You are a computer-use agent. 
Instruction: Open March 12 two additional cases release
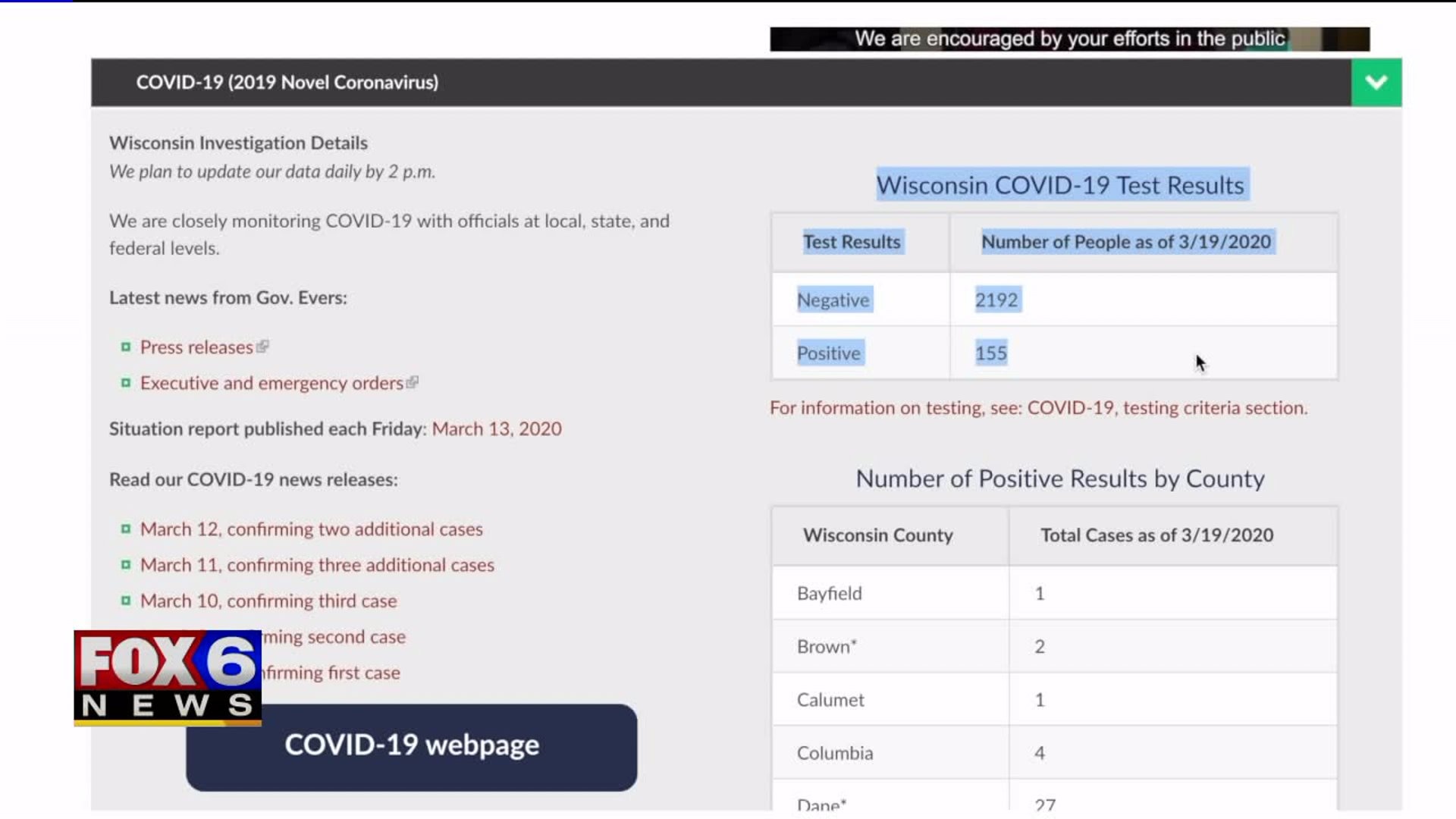click(311, 529)
